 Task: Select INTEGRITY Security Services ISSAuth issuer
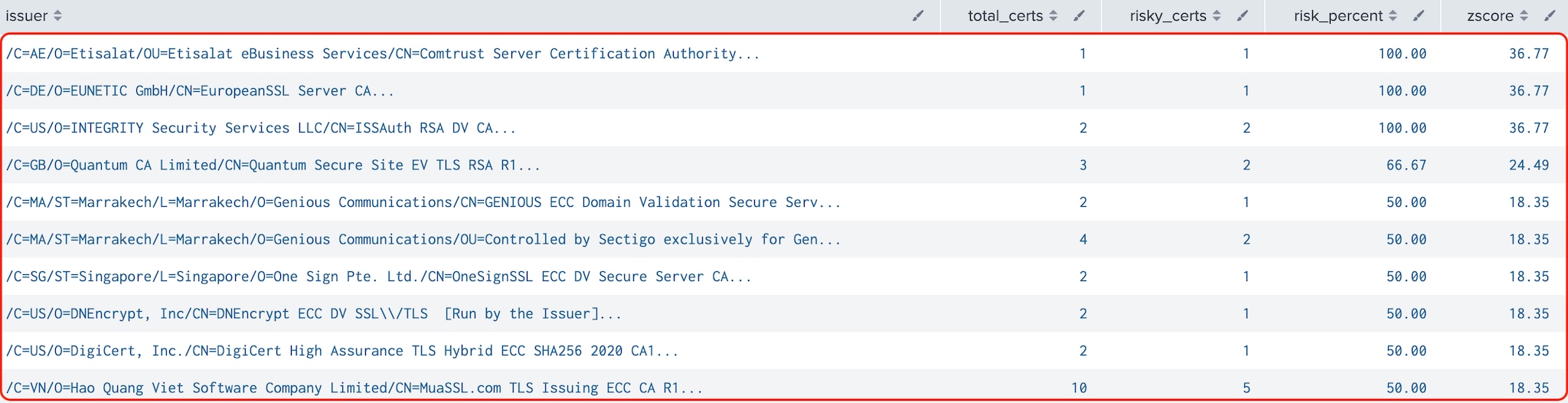(x=261, y=128)
